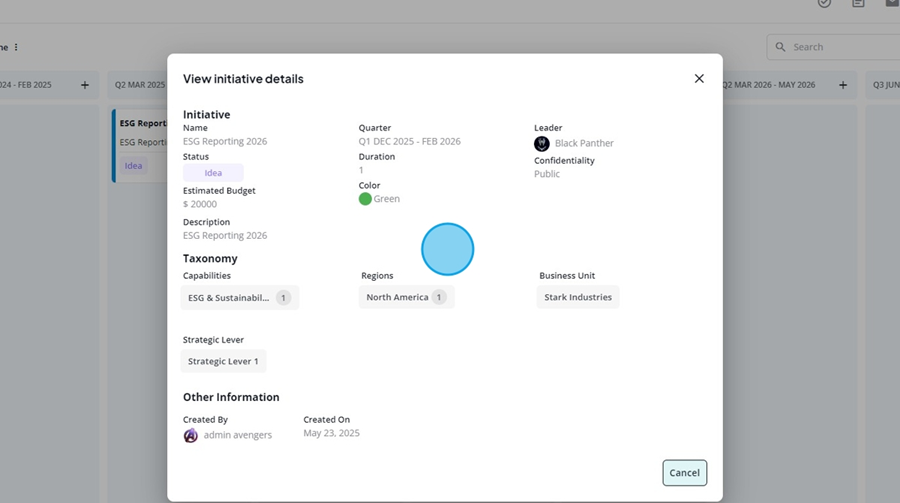Add initiative in FEB 2025 quarter column
The image size is (900, 503).
click(84, 85)
